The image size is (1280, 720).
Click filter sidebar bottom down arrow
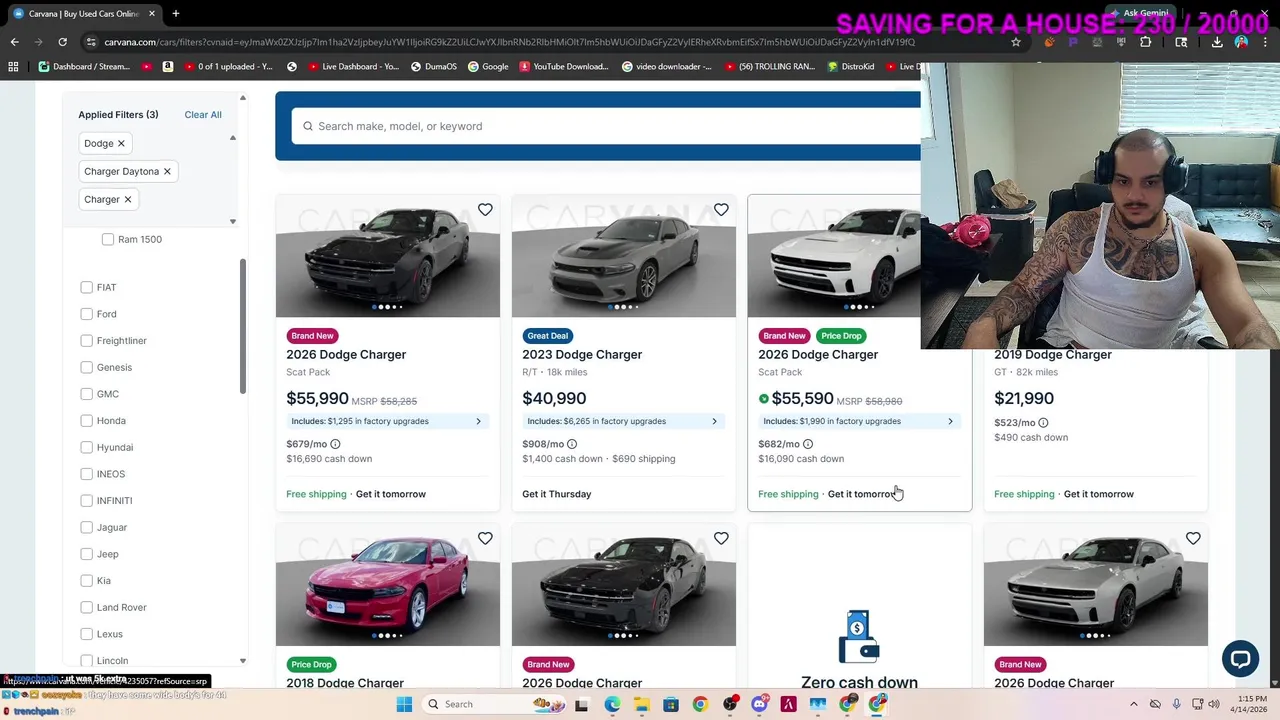242,661
